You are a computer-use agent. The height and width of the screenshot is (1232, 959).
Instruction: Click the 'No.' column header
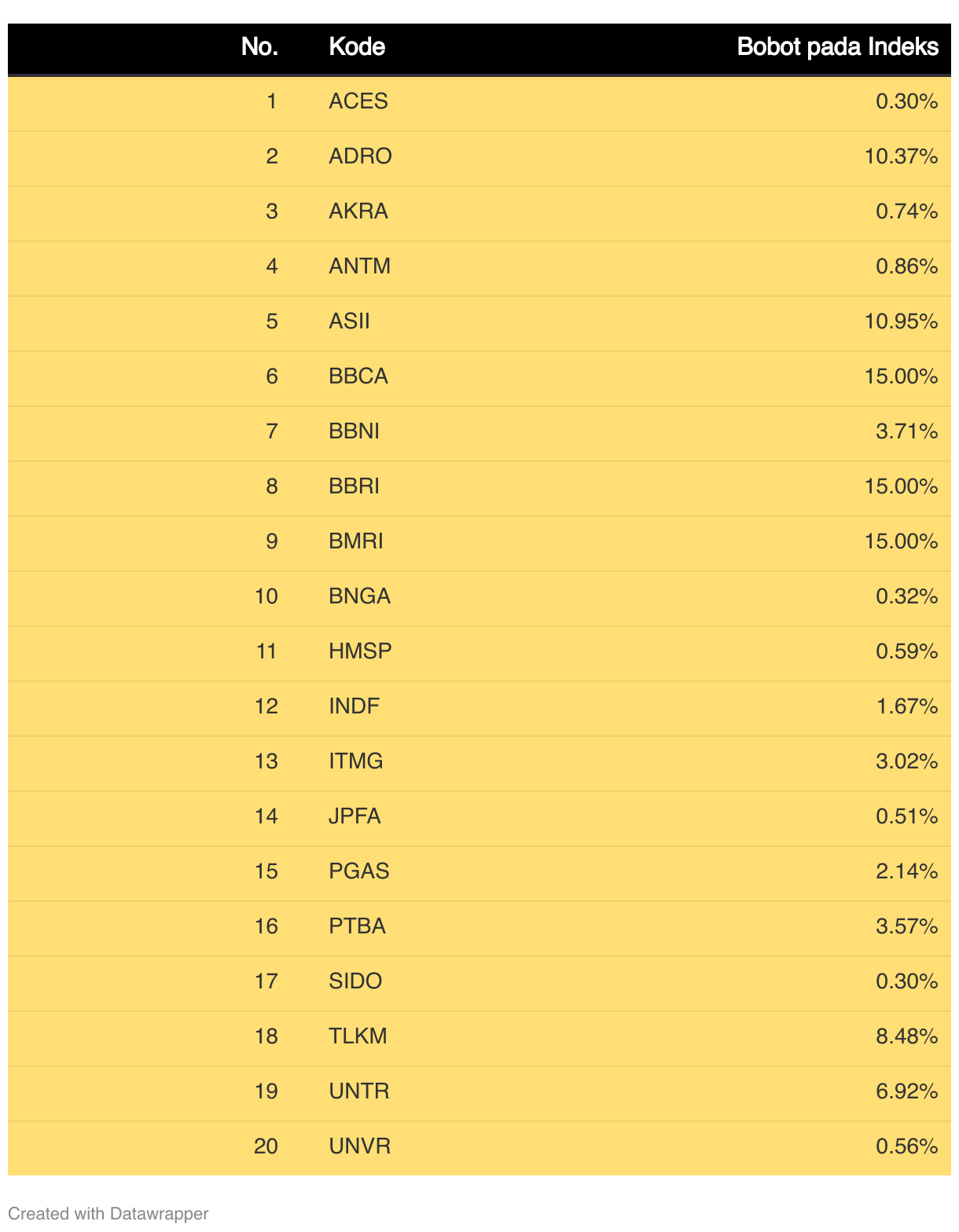point(259,47)
